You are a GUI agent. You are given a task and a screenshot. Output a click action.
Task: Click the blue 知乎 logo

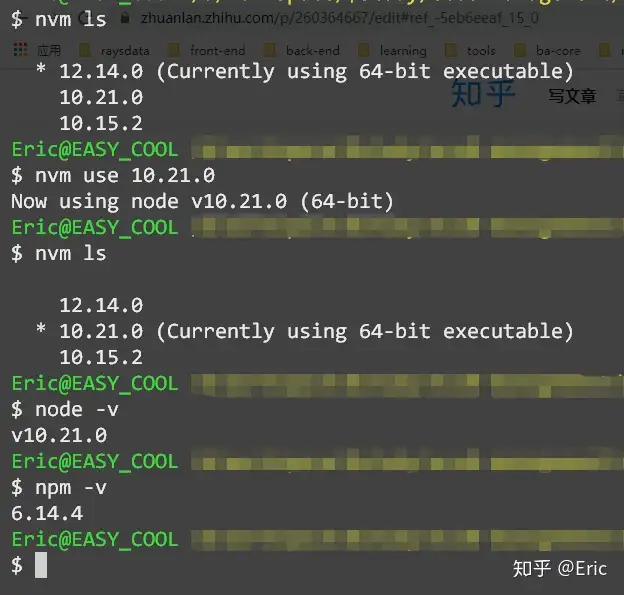(x=483, y=94)
